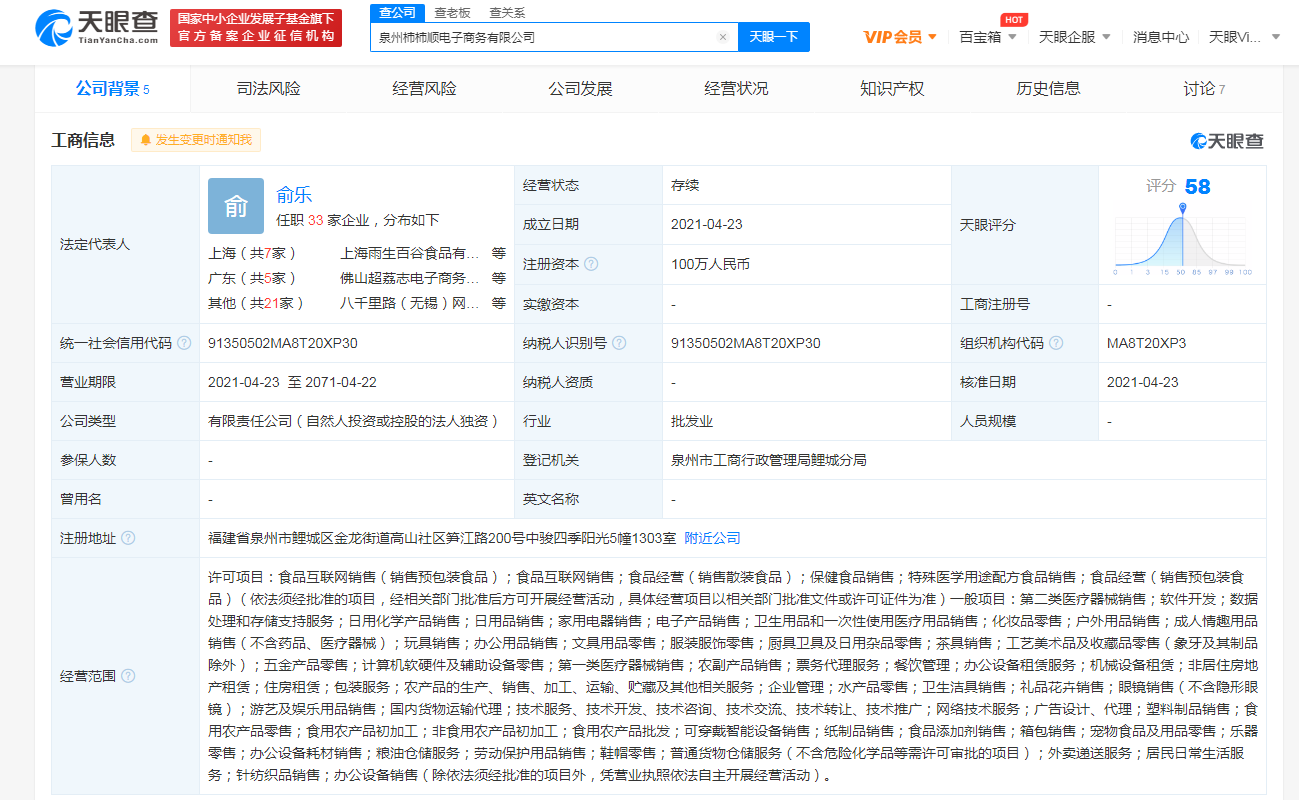The image size is (1299, 800).
Task: Click the 发生变更时通知我 button
Action: [x=196, y=140]
